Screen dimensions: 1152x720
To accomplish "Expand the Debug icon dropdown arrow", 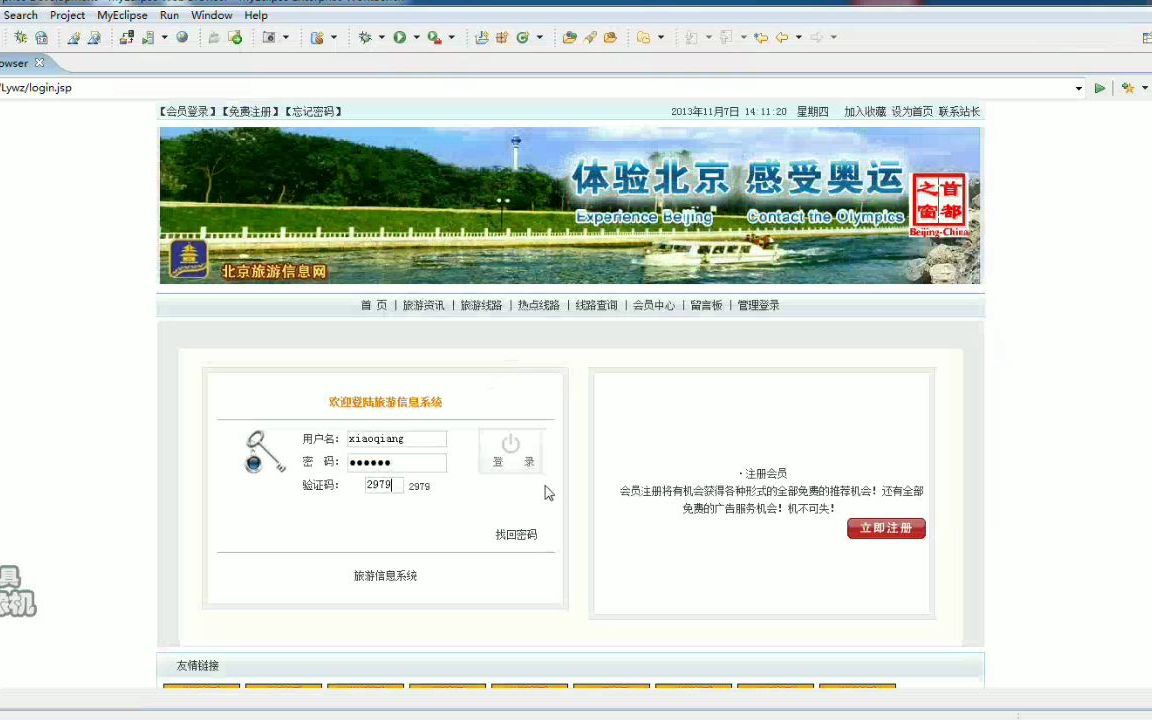I will 381,37.
